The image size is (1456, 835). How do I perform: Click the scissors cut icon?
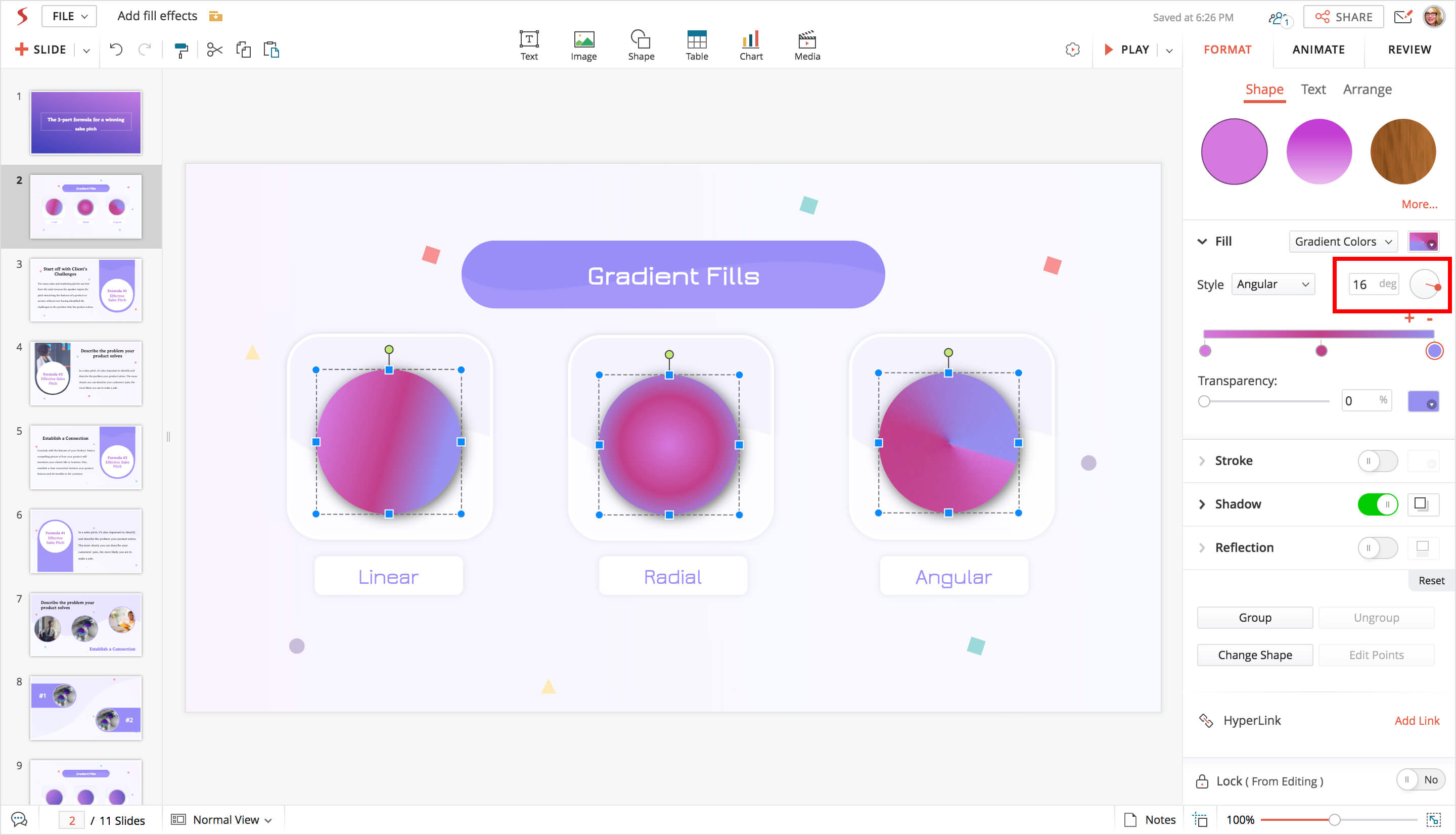click(x=214, y=50)
